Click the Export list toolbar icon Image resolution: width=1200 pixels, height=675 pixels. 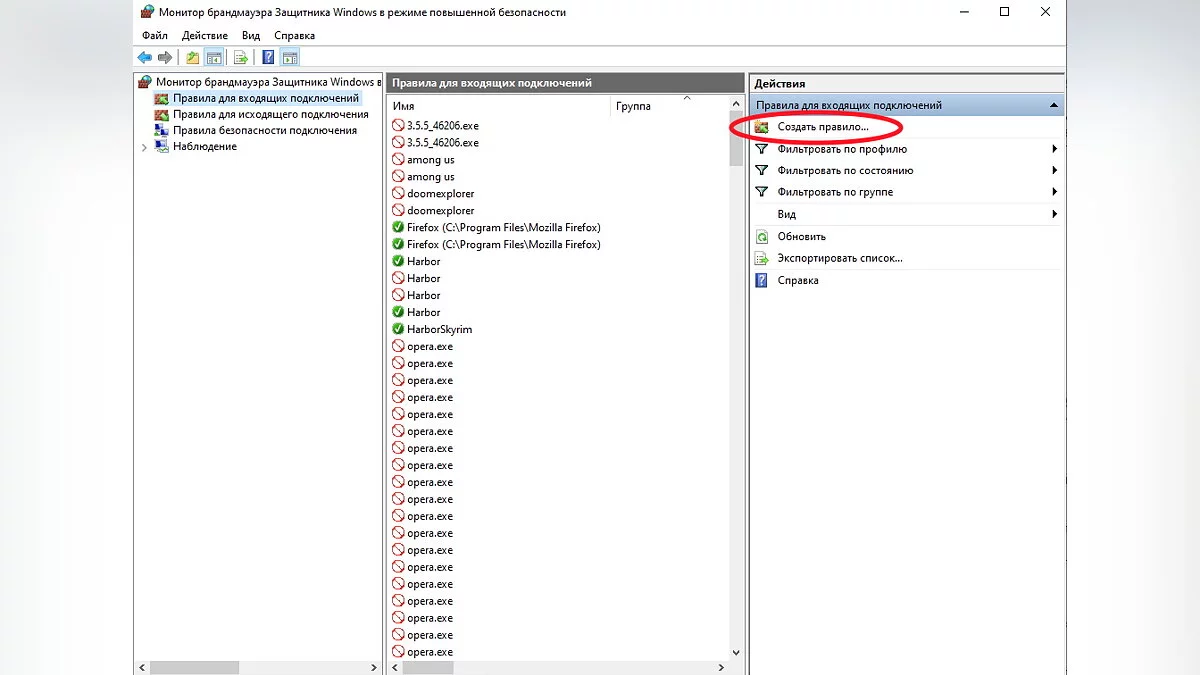(x=240, y=57)
